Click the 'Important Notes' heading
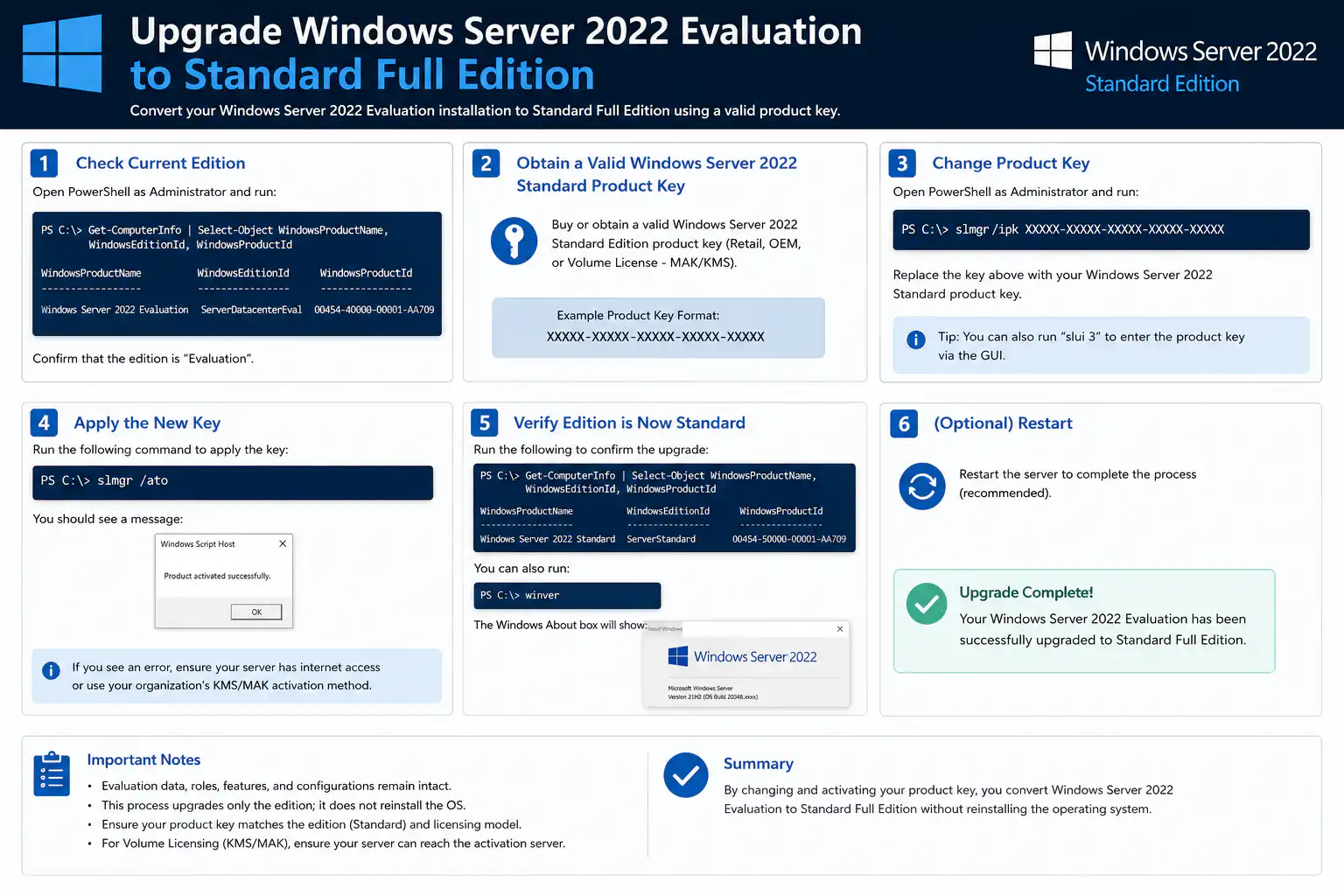 pos(143,760)
